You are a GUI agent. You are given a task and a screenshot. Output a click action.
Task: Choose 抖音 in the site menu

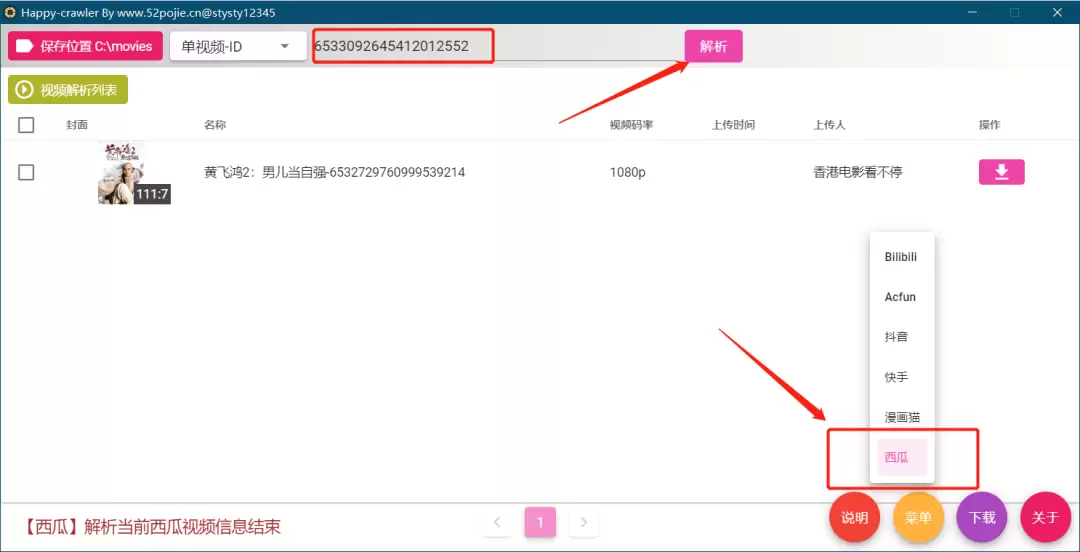(x=902, y=337)
